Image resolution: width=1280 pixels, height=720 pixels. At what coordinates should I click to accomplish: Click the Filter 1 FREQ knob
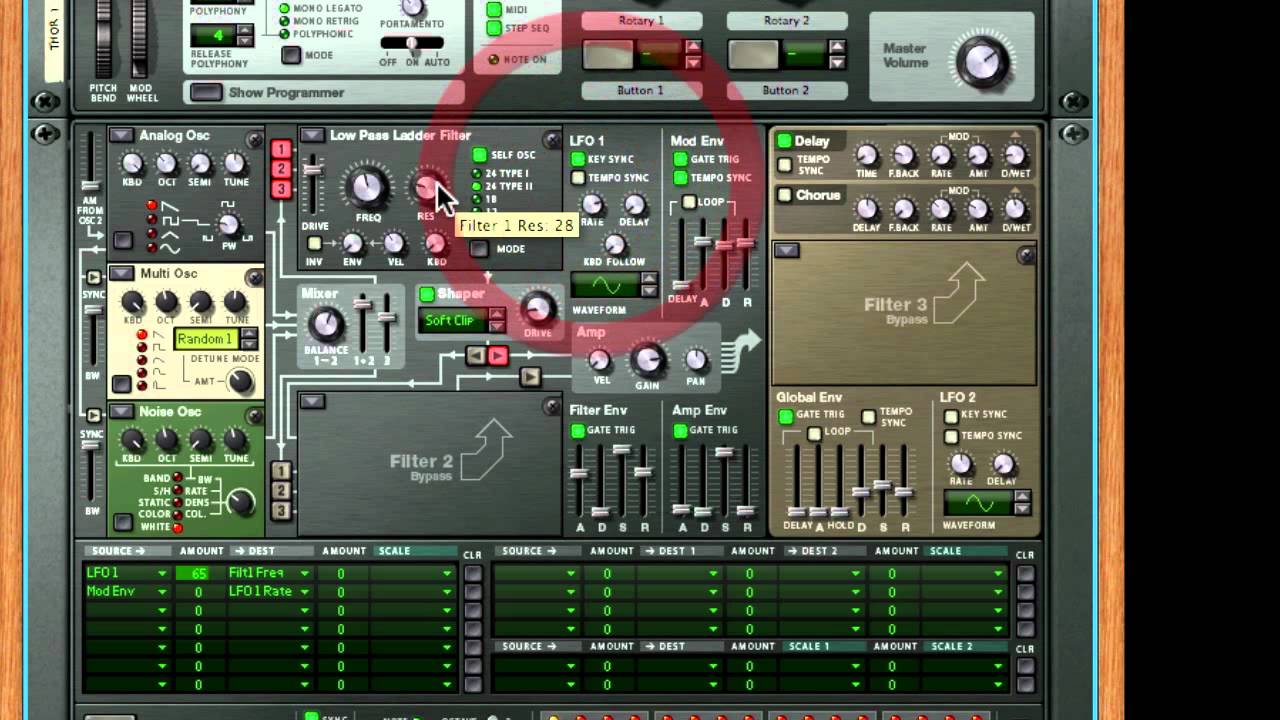[367, 187]
